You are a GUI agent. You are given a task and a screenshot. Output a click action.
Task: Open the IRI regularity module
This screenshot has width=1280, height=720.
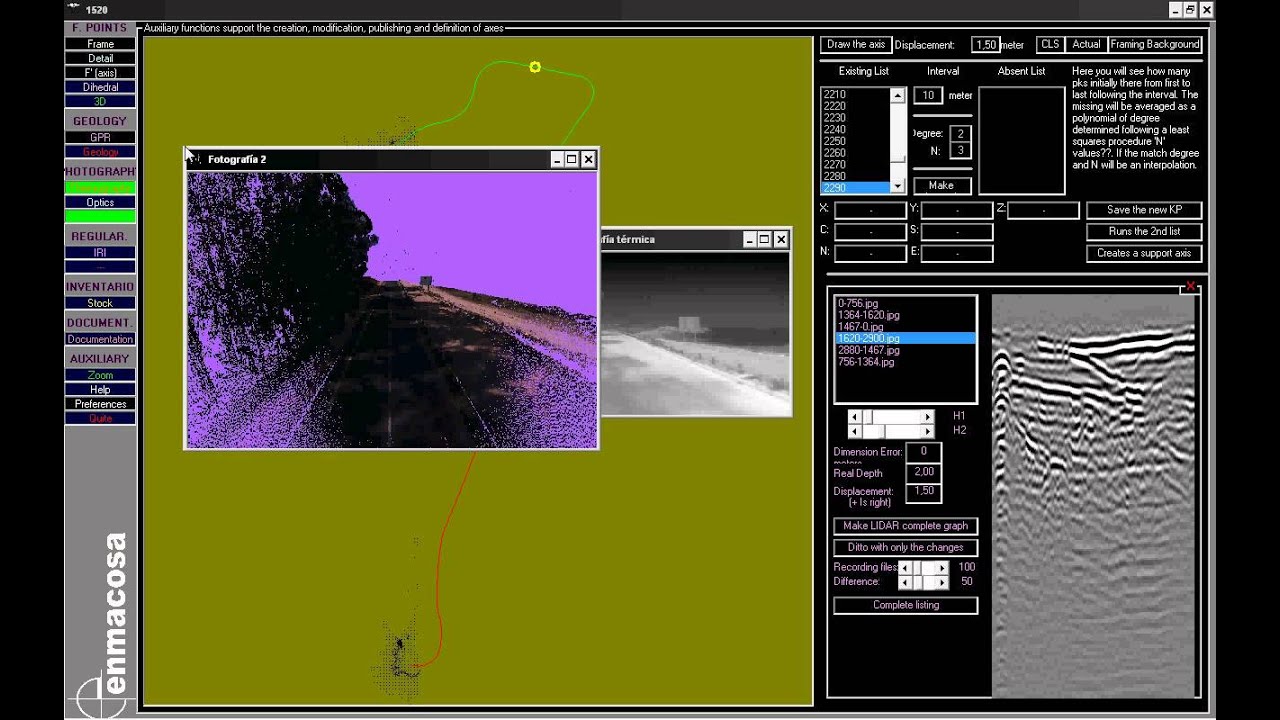pyautogui.click(x=100, y=253)
